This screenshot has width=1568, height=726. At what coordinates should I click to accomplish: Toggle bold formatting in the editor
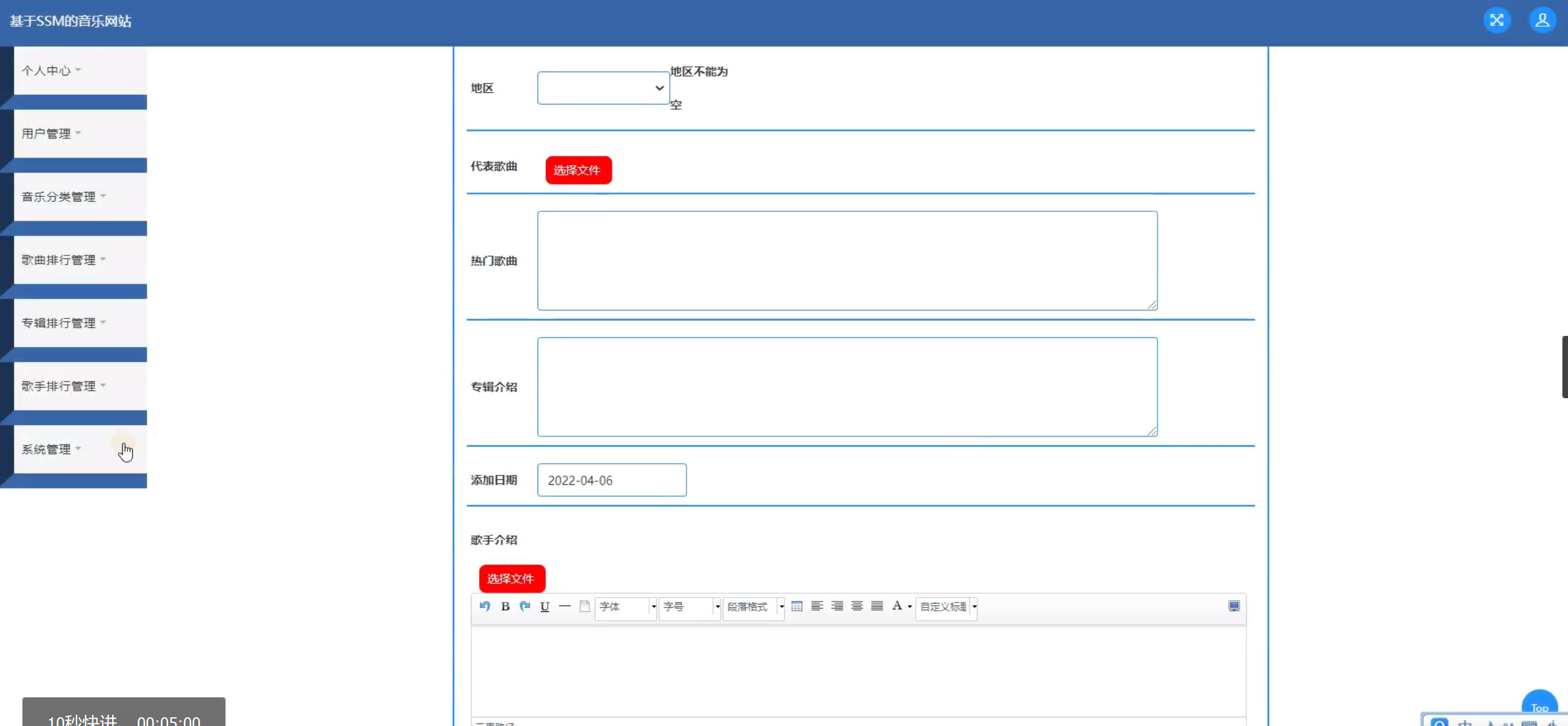(505, 606)
